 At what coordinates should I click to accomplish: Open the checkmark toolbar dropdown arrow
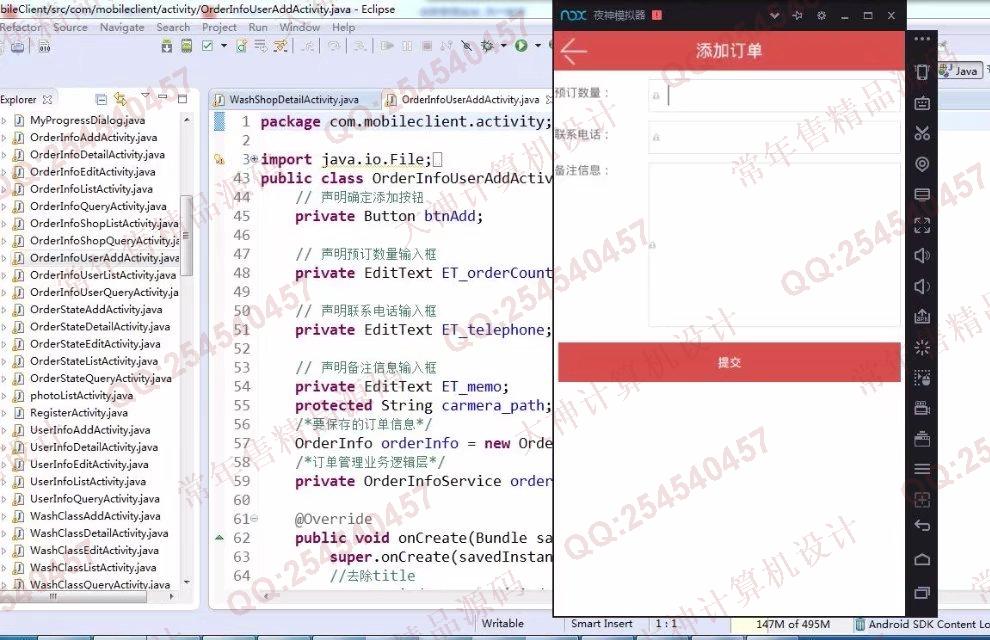click(x=224, y=45)
